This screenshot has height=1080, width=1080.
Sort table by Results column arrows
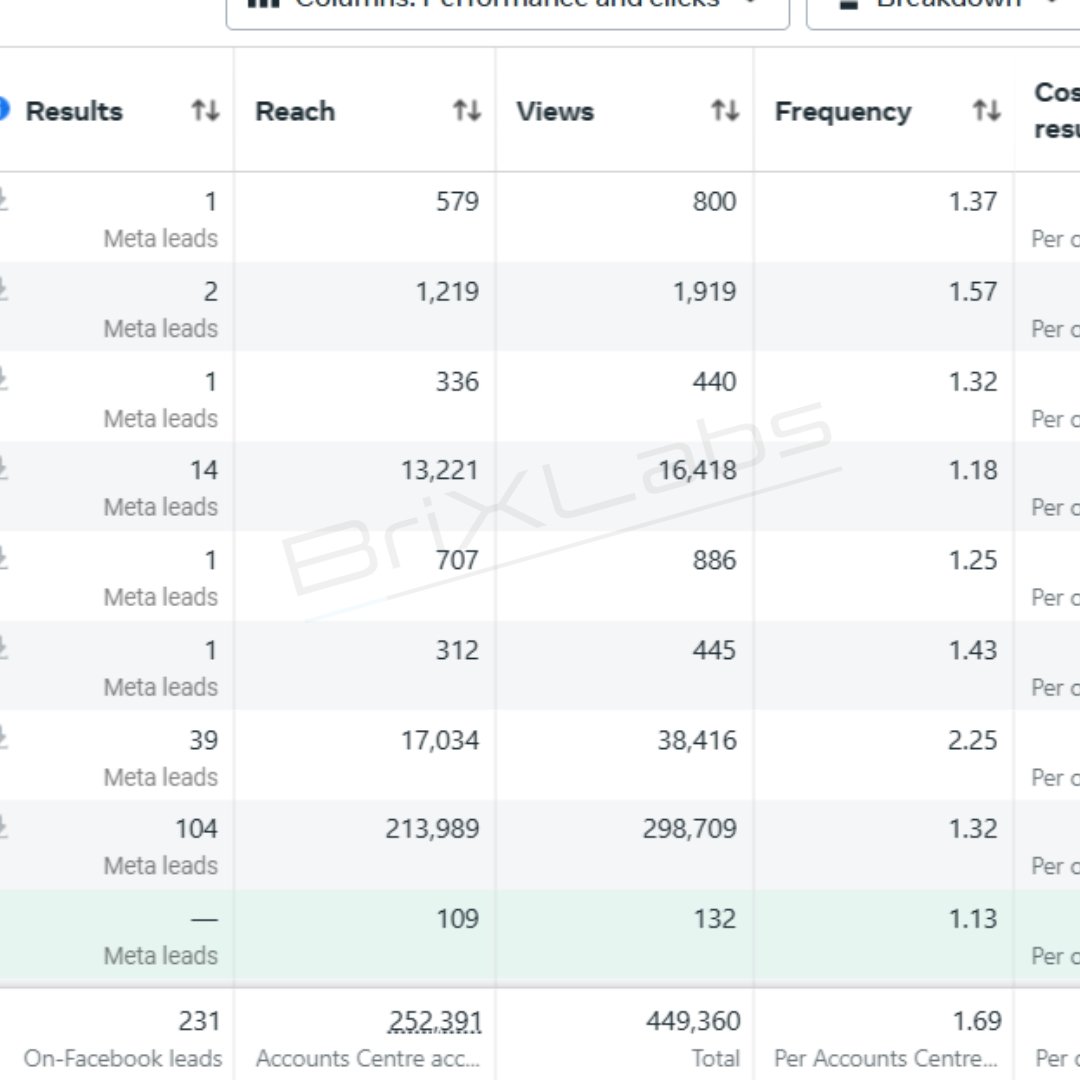[205, 110]
